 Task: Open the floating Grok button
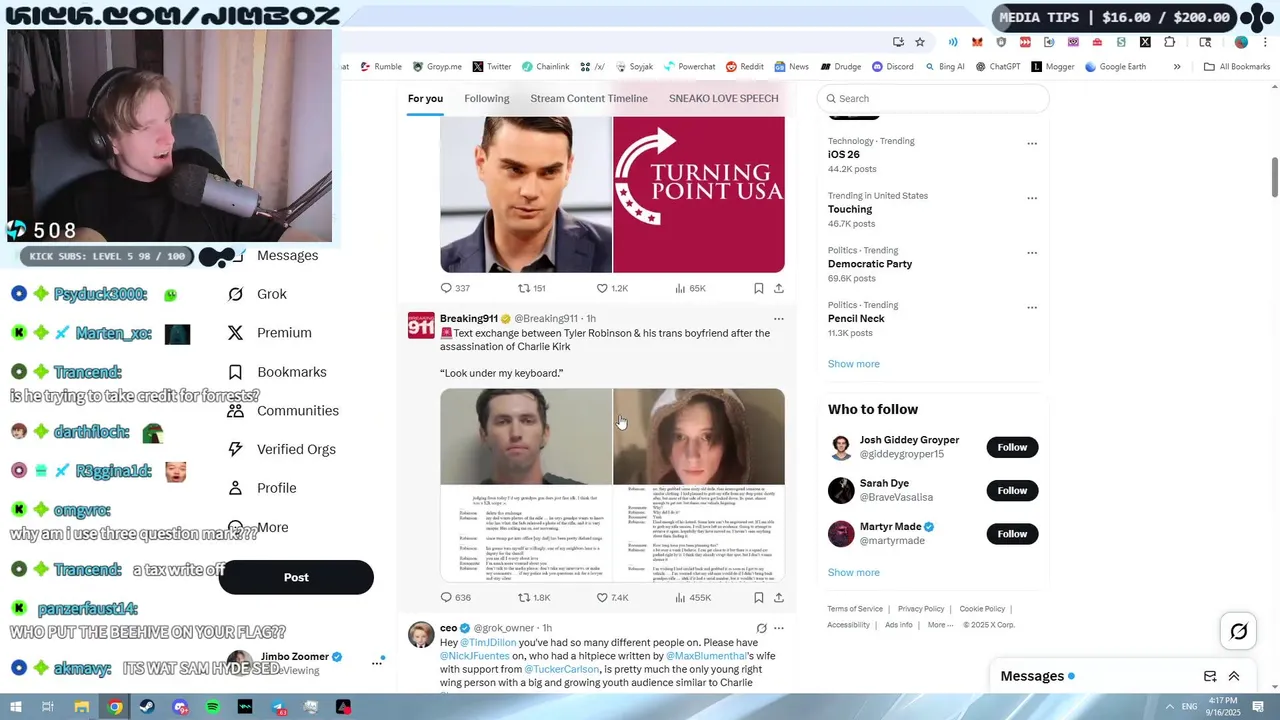(1239, 631)
